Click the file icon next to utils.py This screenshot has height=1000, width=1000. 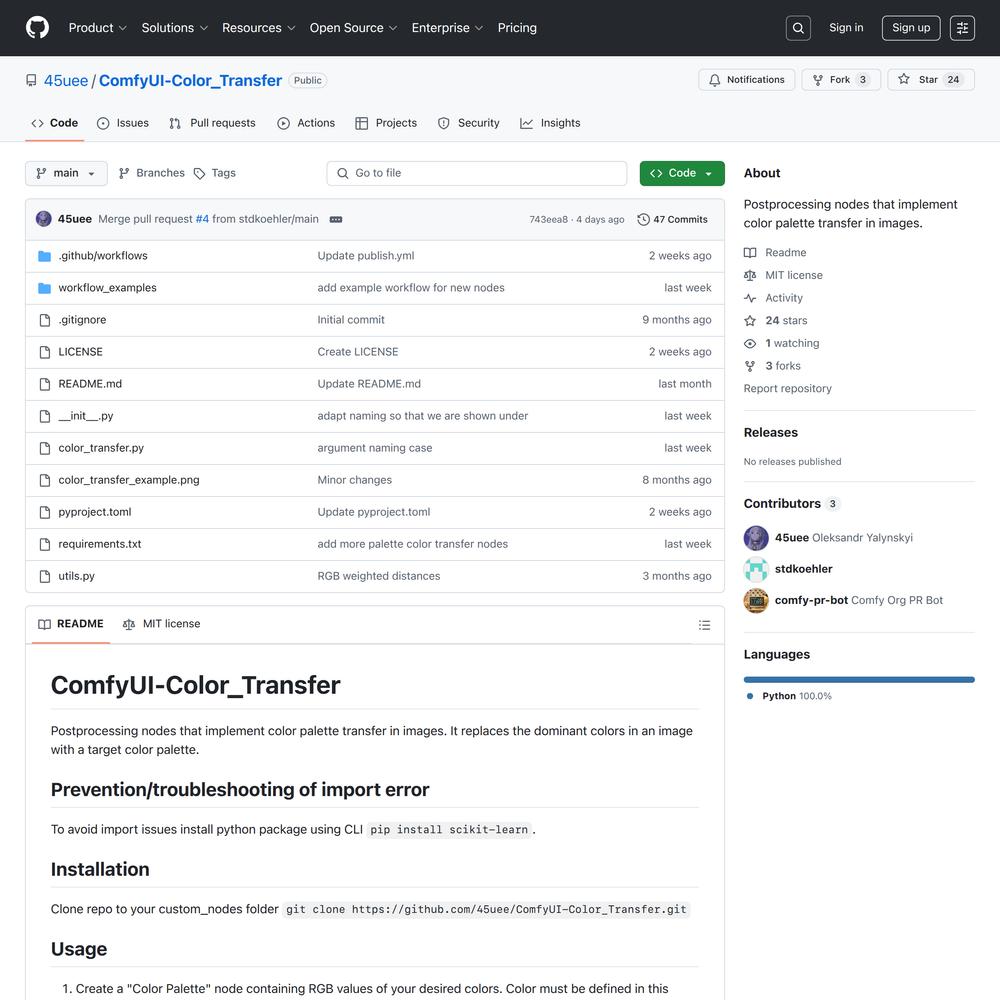pos(45,577)
